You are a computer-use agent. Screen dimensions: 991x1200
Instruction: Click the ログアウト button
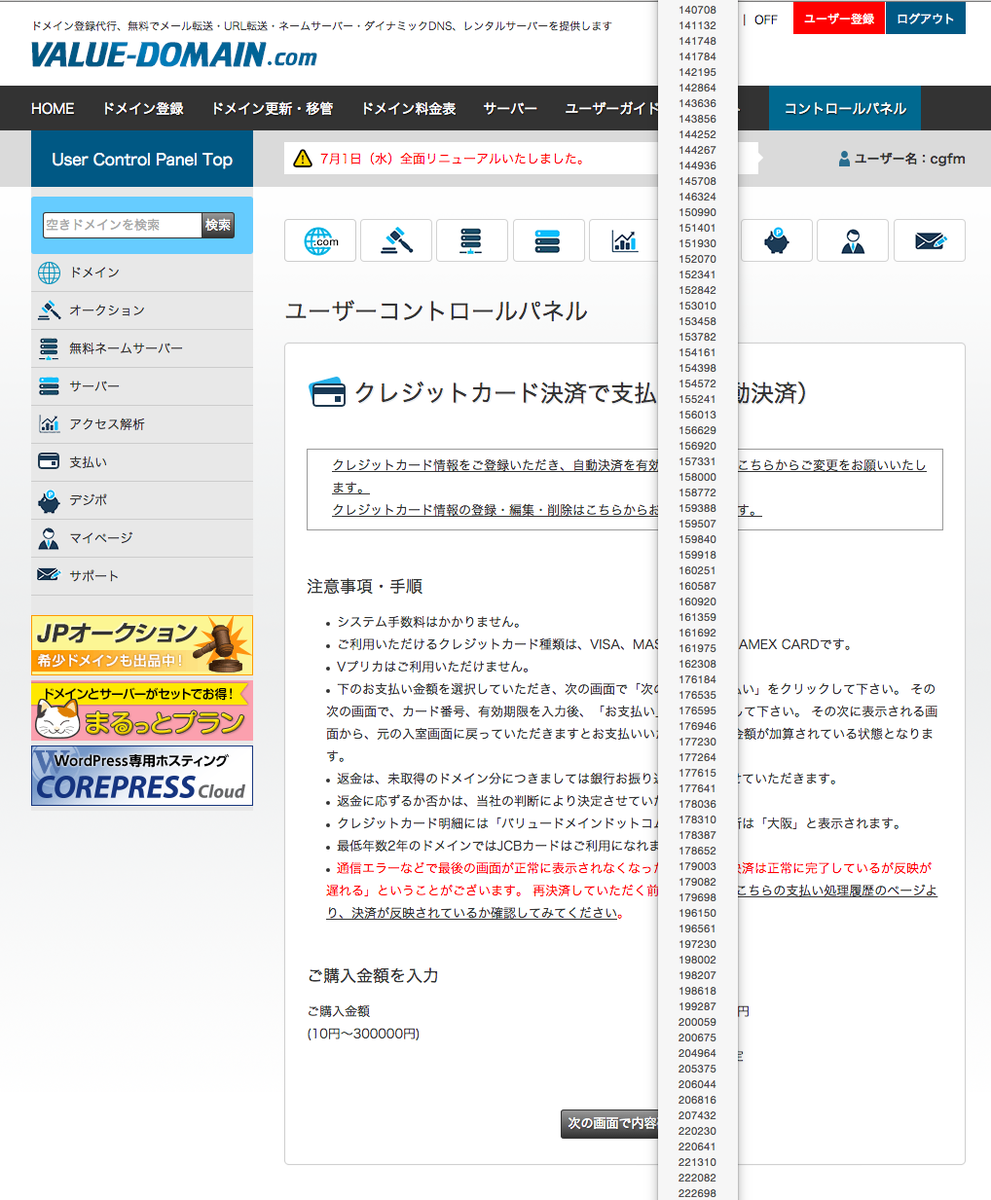tap(925, 18)
